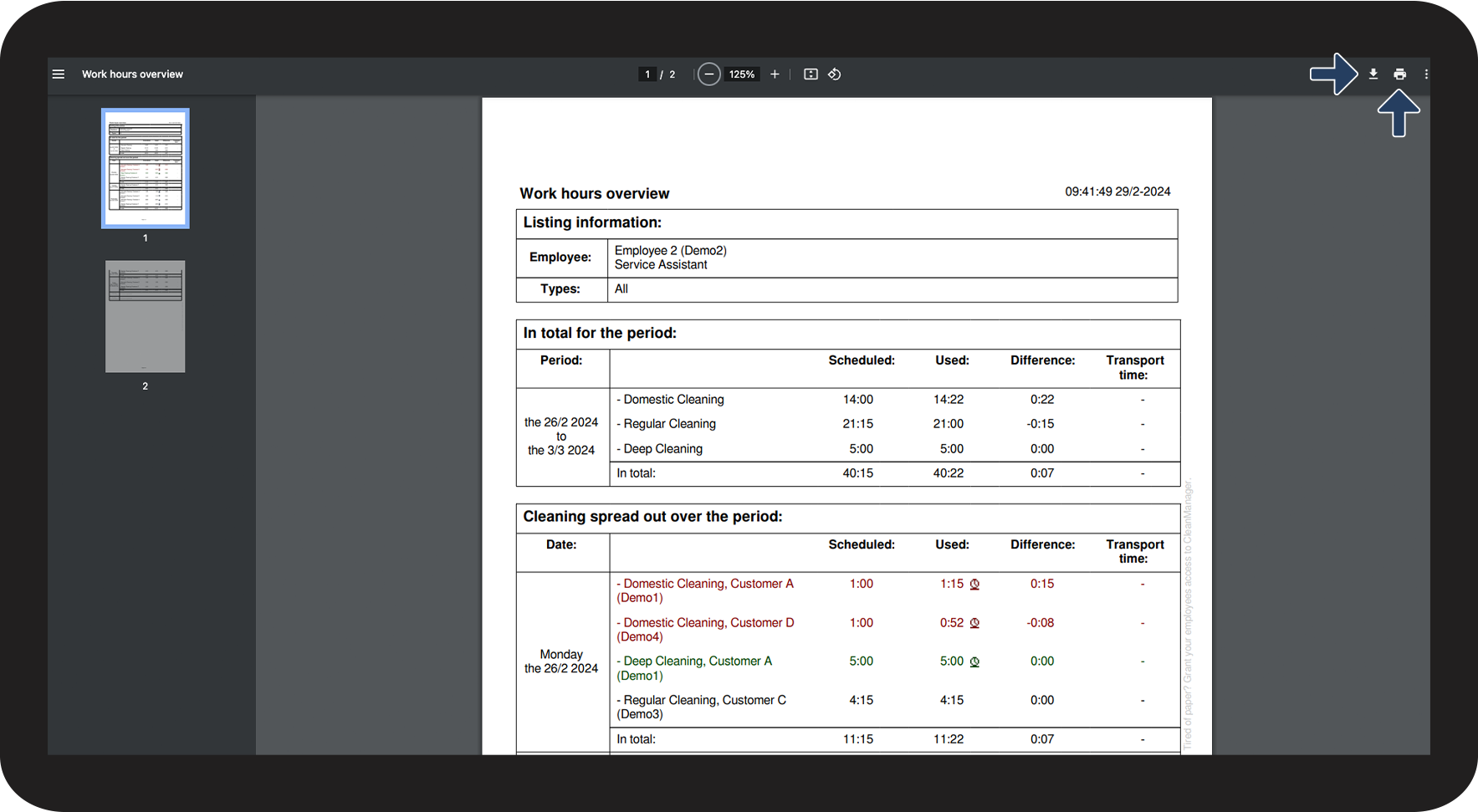Click the green clock icon beside 5:00
The image size is (1478, 812).
pyautogui.click(x=974, y=661)
